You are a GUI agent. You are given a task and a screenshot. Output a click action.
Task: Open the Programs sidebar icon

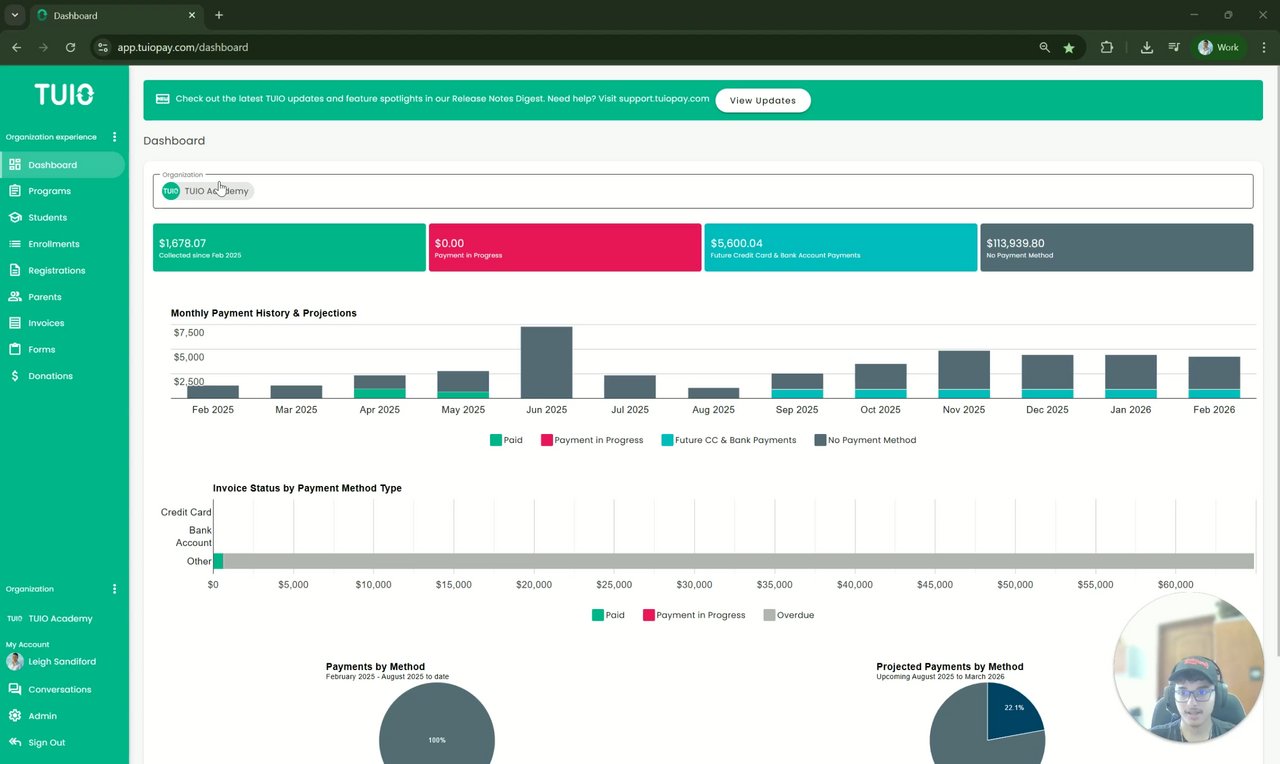click(x=15, y=191)
